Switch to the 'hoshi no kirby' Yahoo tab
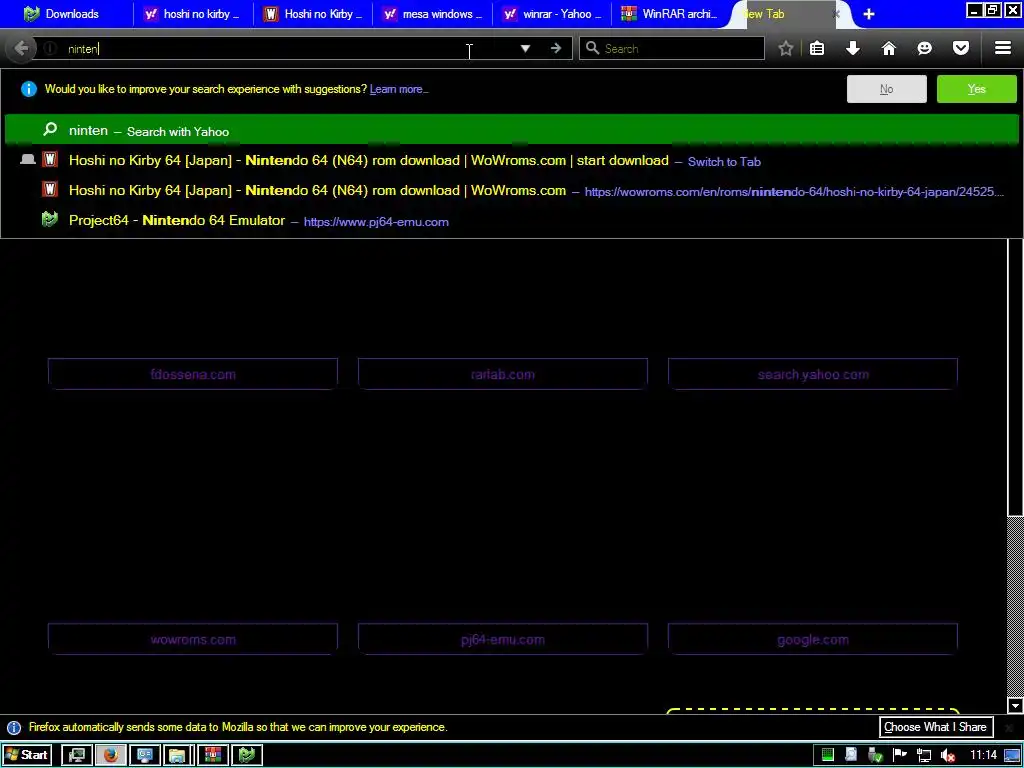The image size is (1024, 768). coord(193,14)
